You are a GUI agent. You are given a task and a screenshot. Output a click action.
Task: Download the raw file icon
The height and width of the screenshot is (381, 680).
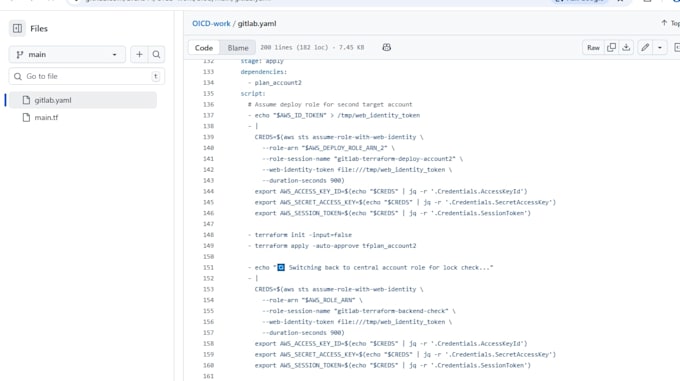coord(626,48)
